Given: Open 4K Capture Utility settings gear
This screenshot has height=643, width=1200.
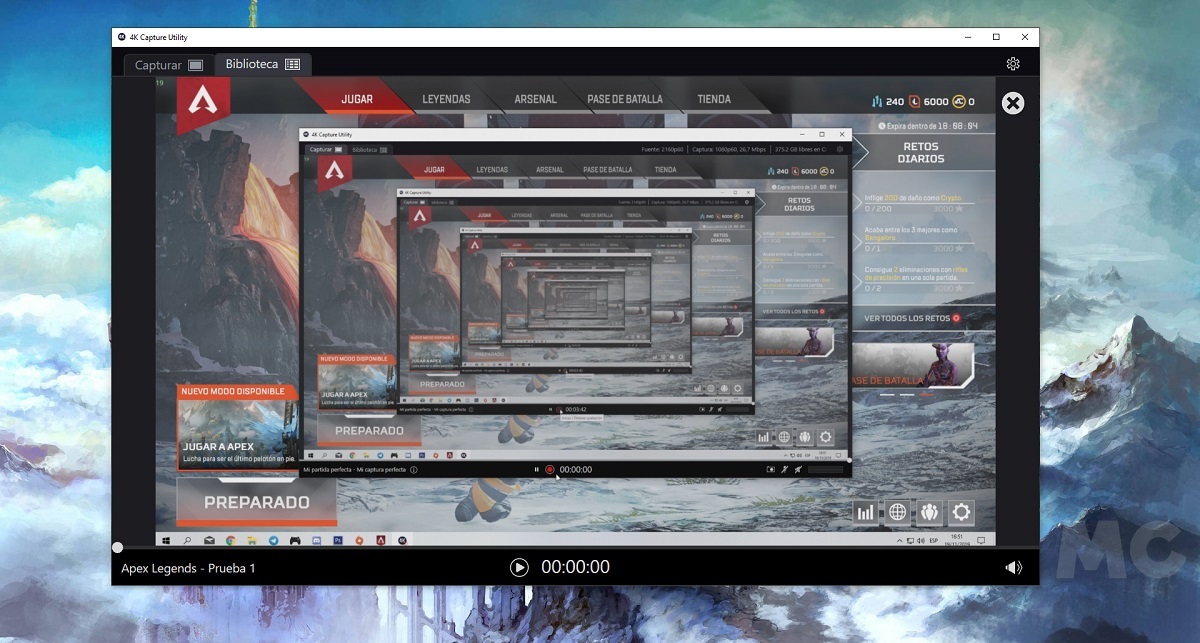Looking at the screenshot, I should coord(1013,64).
